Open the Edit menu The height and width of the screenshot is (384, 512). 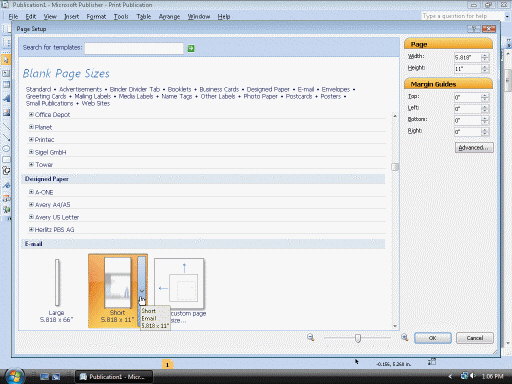(31, 16)
